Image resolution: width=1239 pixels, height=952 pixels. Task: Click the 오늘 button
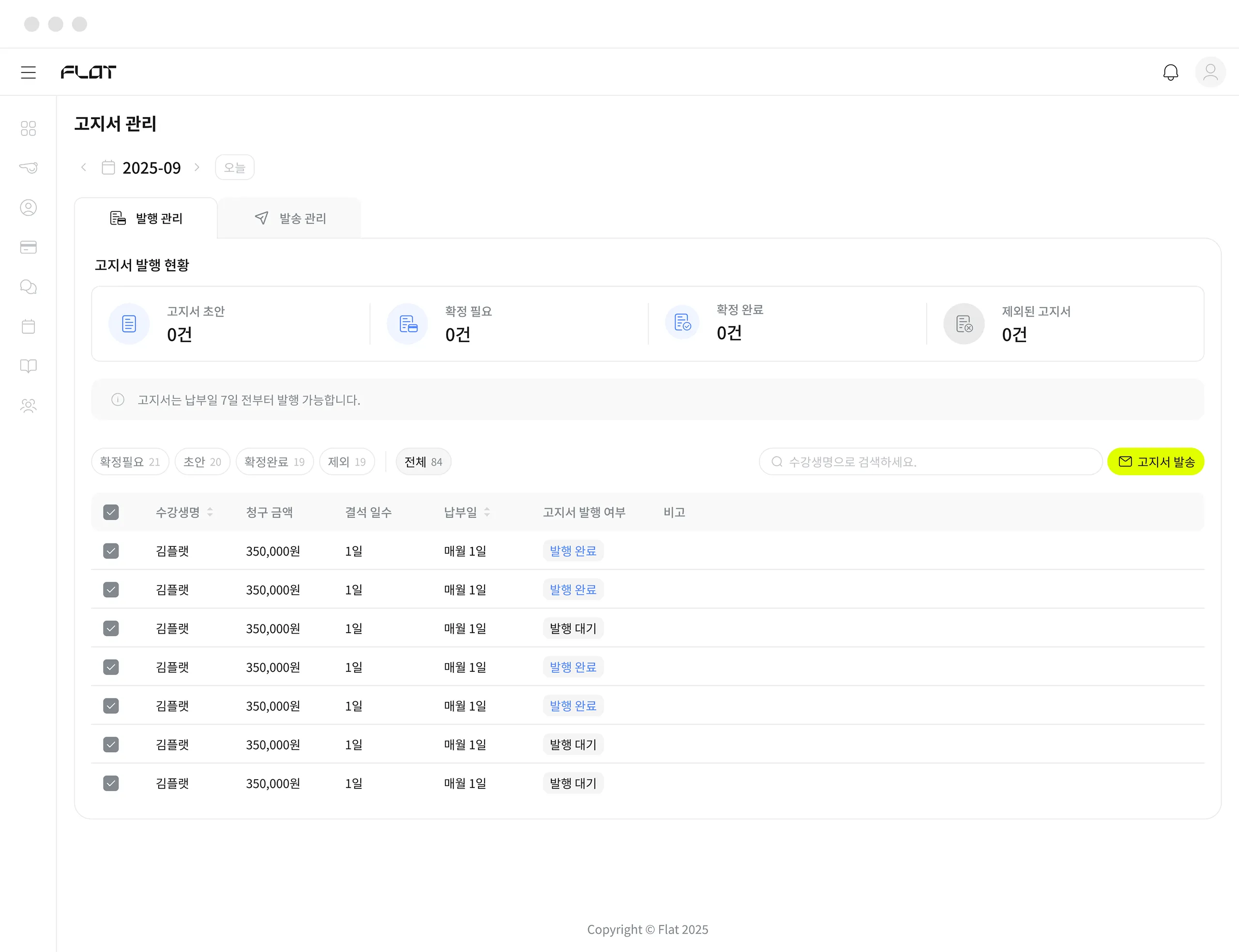coord(235,167)
